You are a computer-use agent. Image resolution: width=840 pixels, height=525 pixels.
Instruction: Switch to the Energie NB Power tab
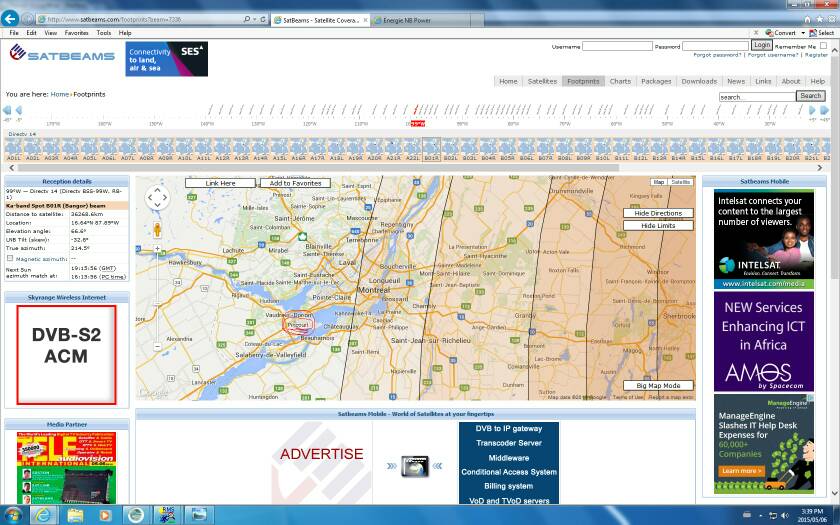[420, 20]
